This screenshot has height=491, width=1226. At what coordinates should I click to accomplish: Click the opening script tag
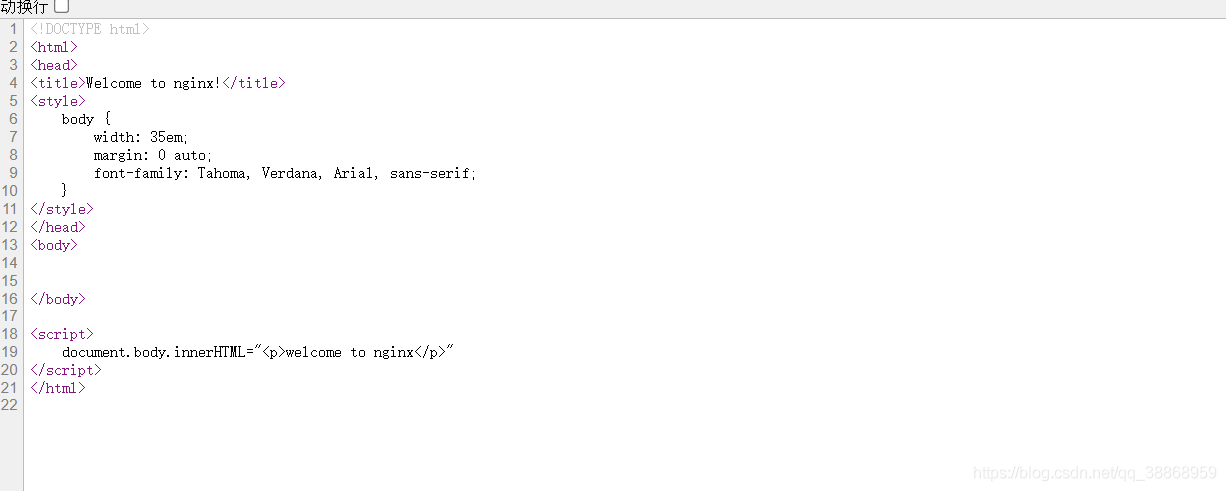[62, 334]
